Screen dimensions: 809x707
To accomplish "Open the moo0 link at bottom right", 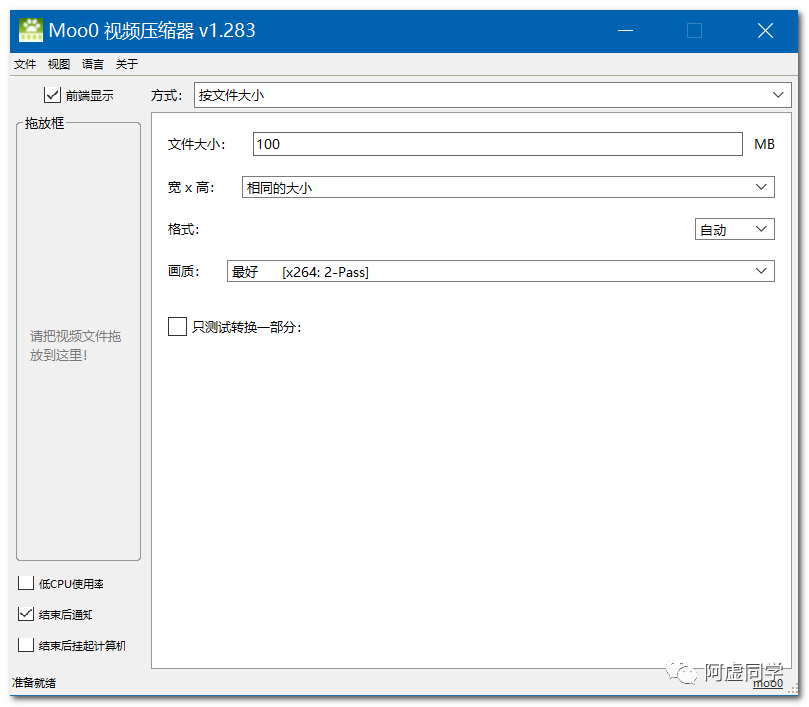I will tap(768, 684).
